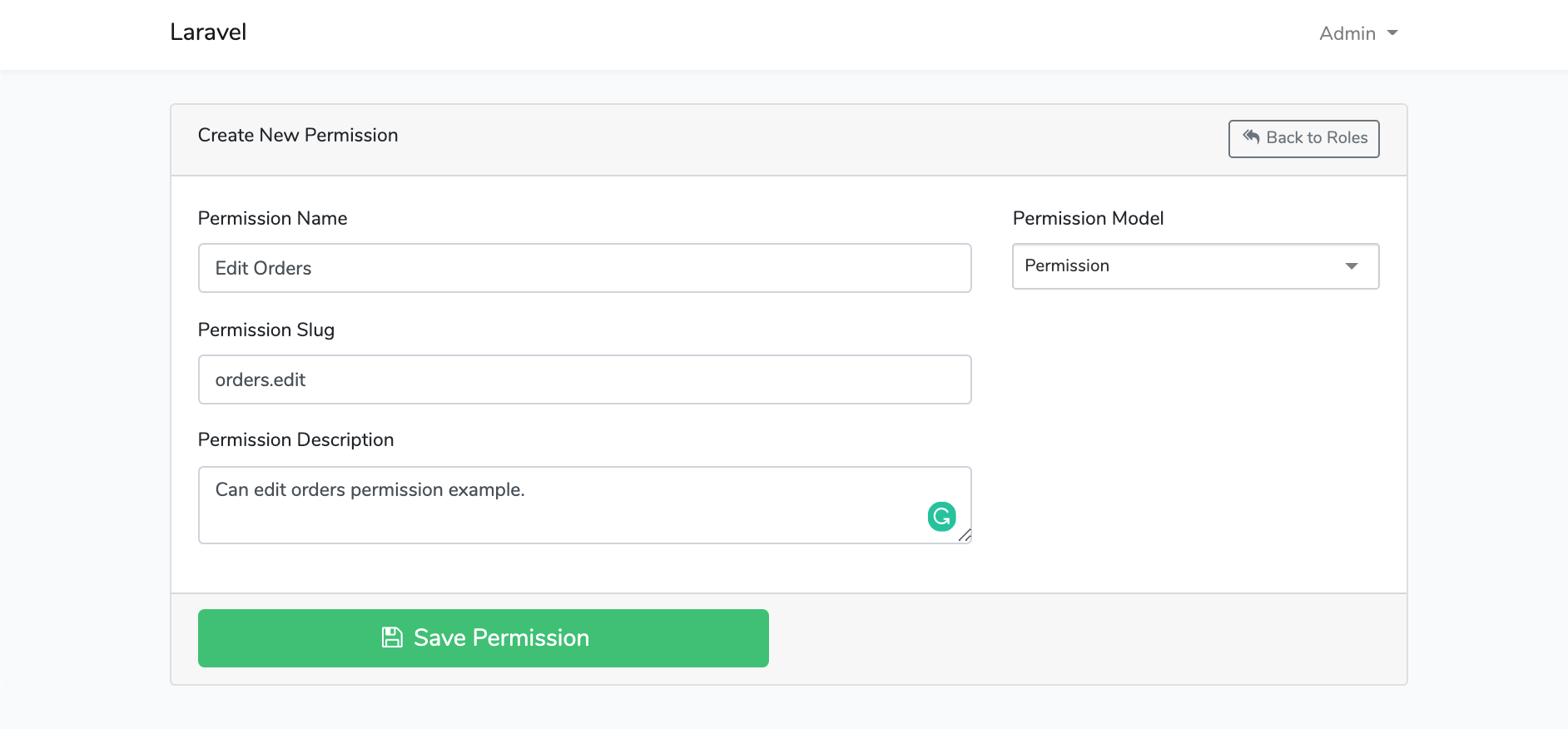Screen dimensions: 1568x729
Task: Select the Laravel brand logo text
Action: point(207,32)
